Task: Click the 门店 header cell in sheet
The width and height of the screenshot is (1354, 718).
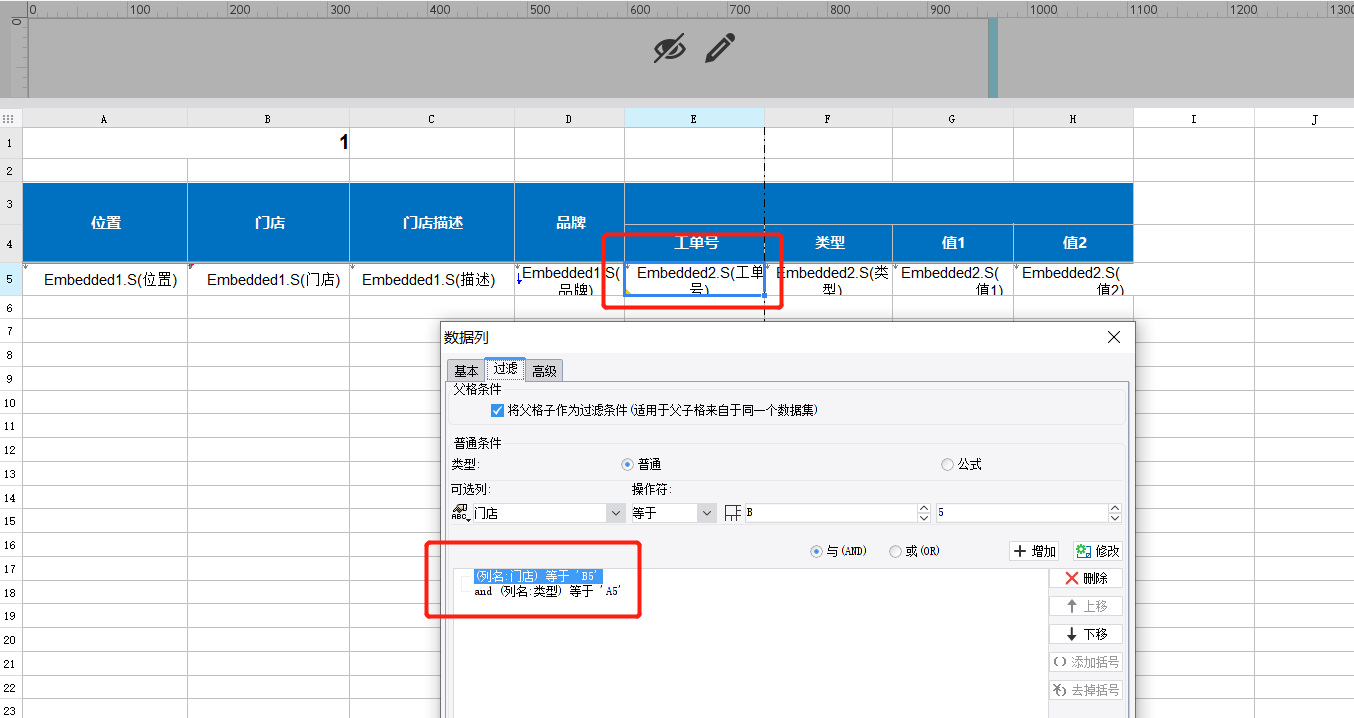Action: click(x=268, y=223)
